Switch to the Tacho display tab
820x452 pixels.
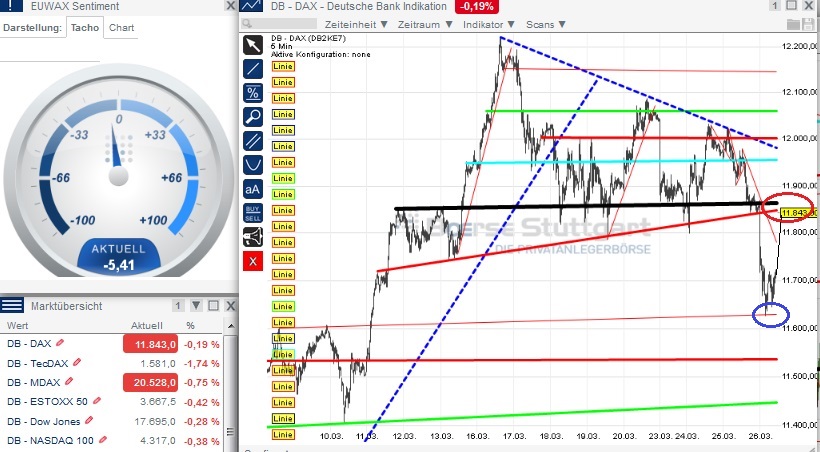point(85,28)
